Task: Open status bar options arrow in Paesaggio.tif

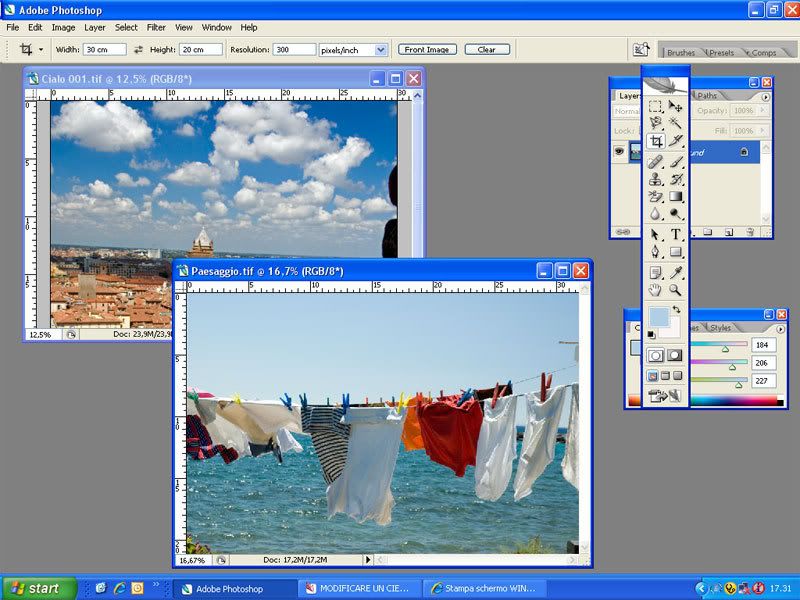Action: pyautogui.click(x=368, y=560)
